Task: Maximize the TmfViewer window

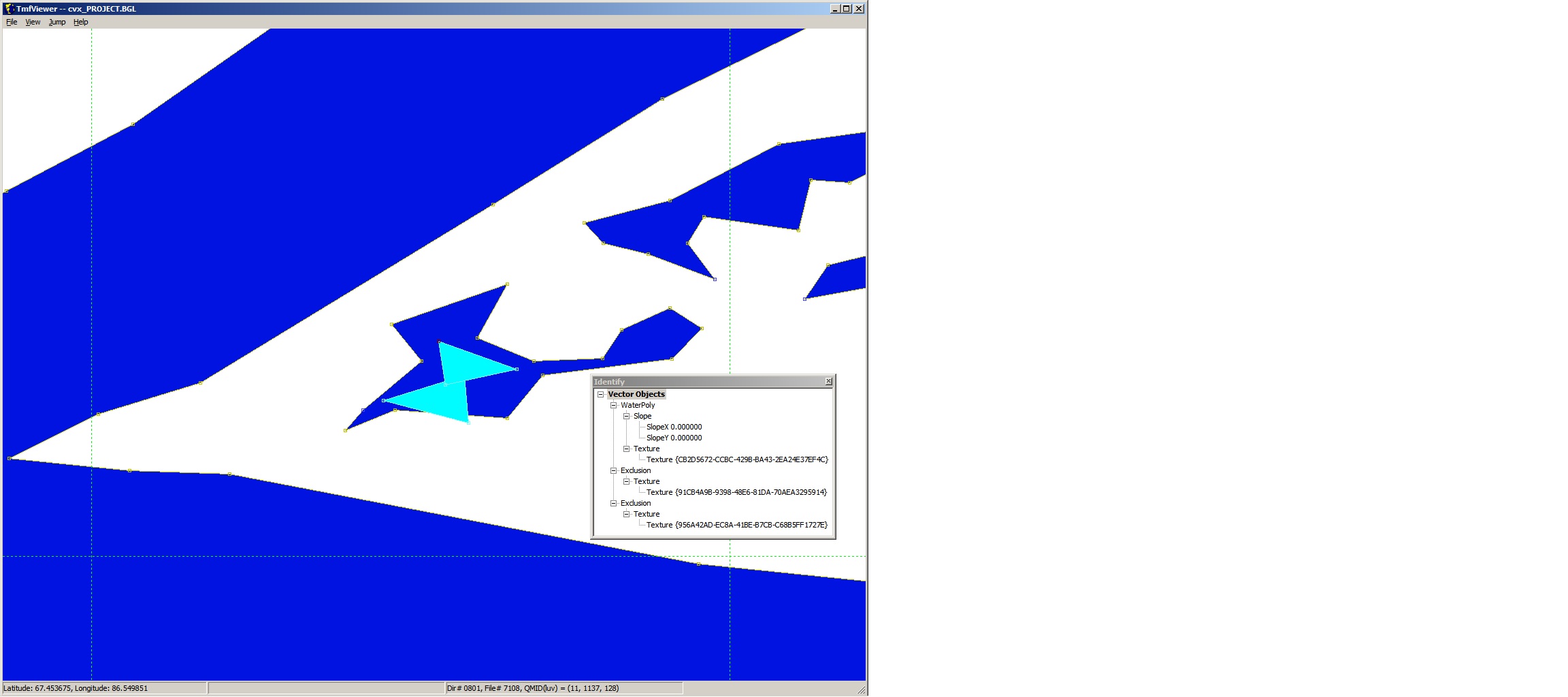Action: 846,9
